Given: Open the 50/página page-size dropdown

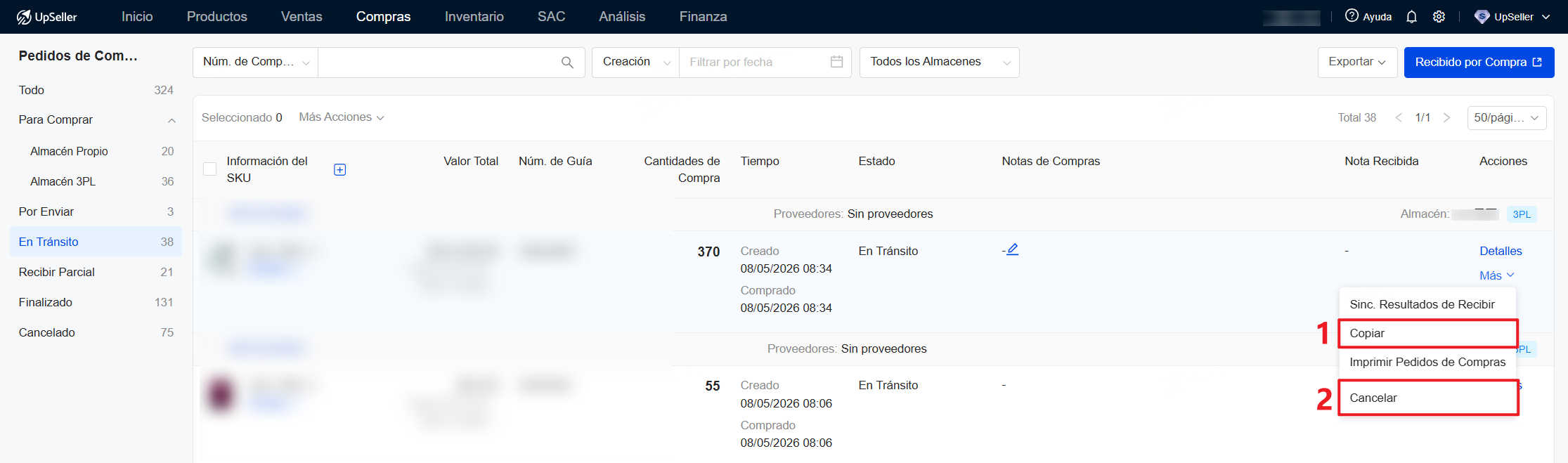Looking at the screenshot, I should [x=1506, y=117].
